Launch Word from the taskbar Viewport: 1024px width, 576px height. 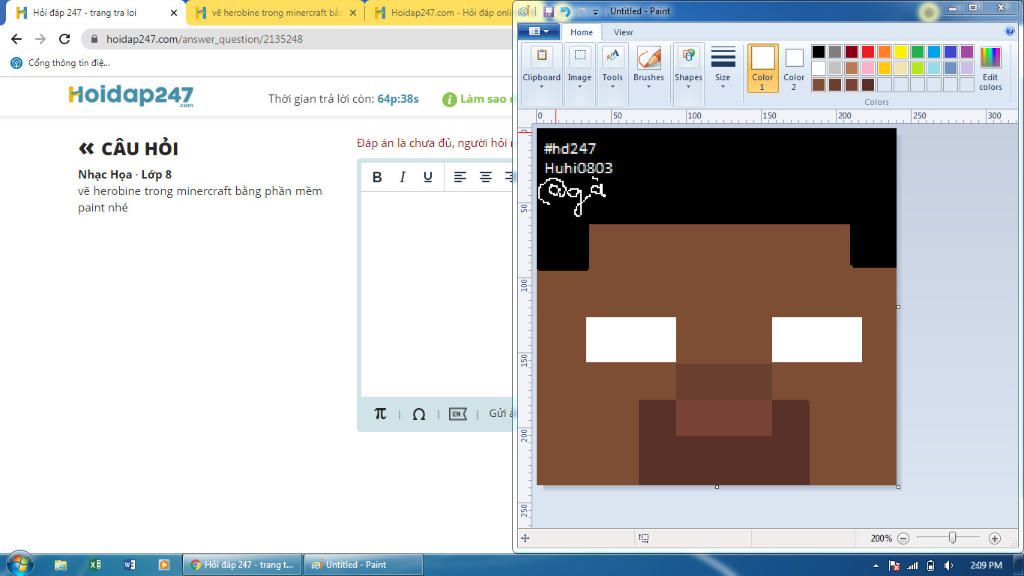click(x=129, y=565)
